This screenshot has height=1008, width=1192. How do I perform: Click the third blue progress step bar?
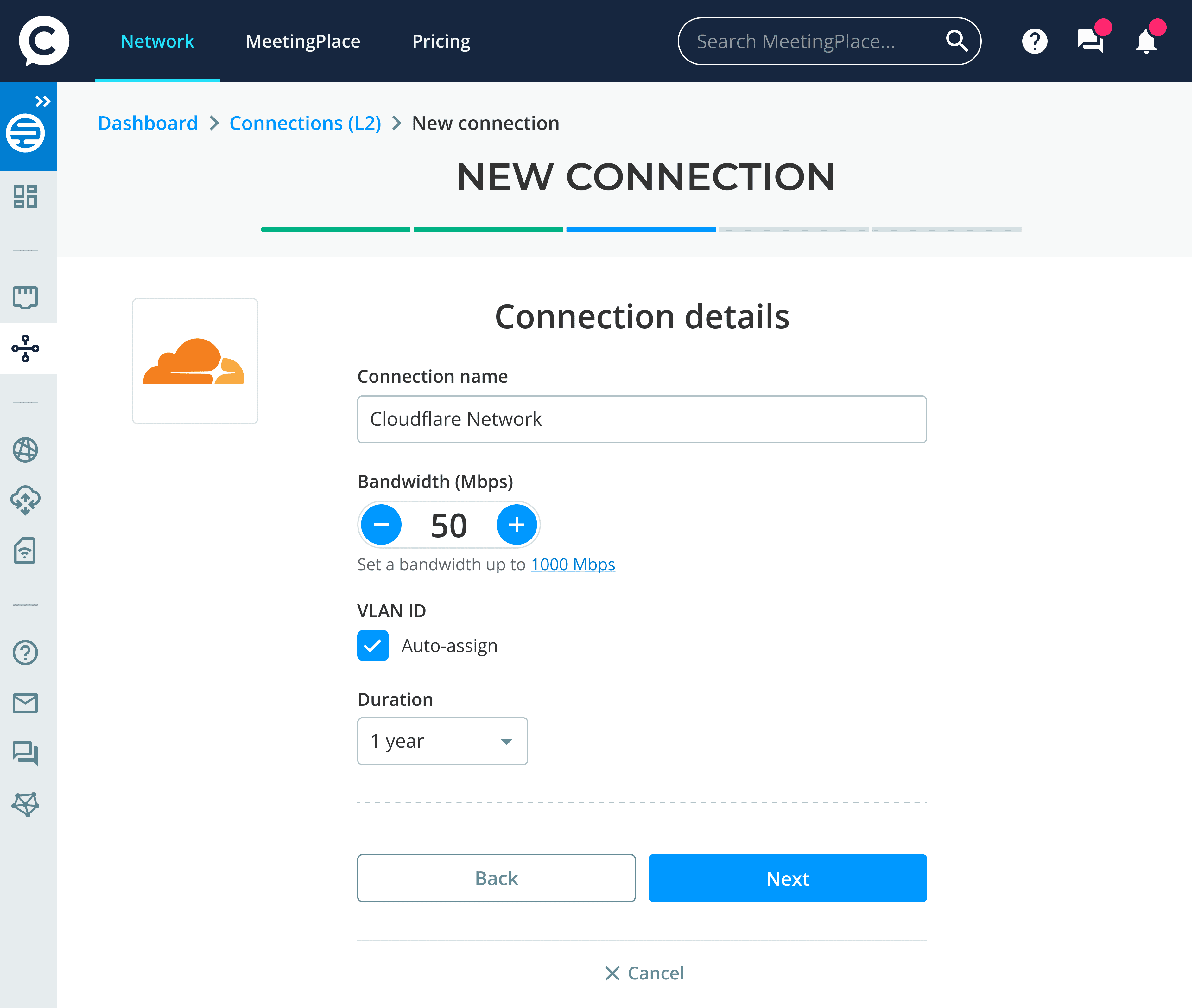tap(641, 229)
